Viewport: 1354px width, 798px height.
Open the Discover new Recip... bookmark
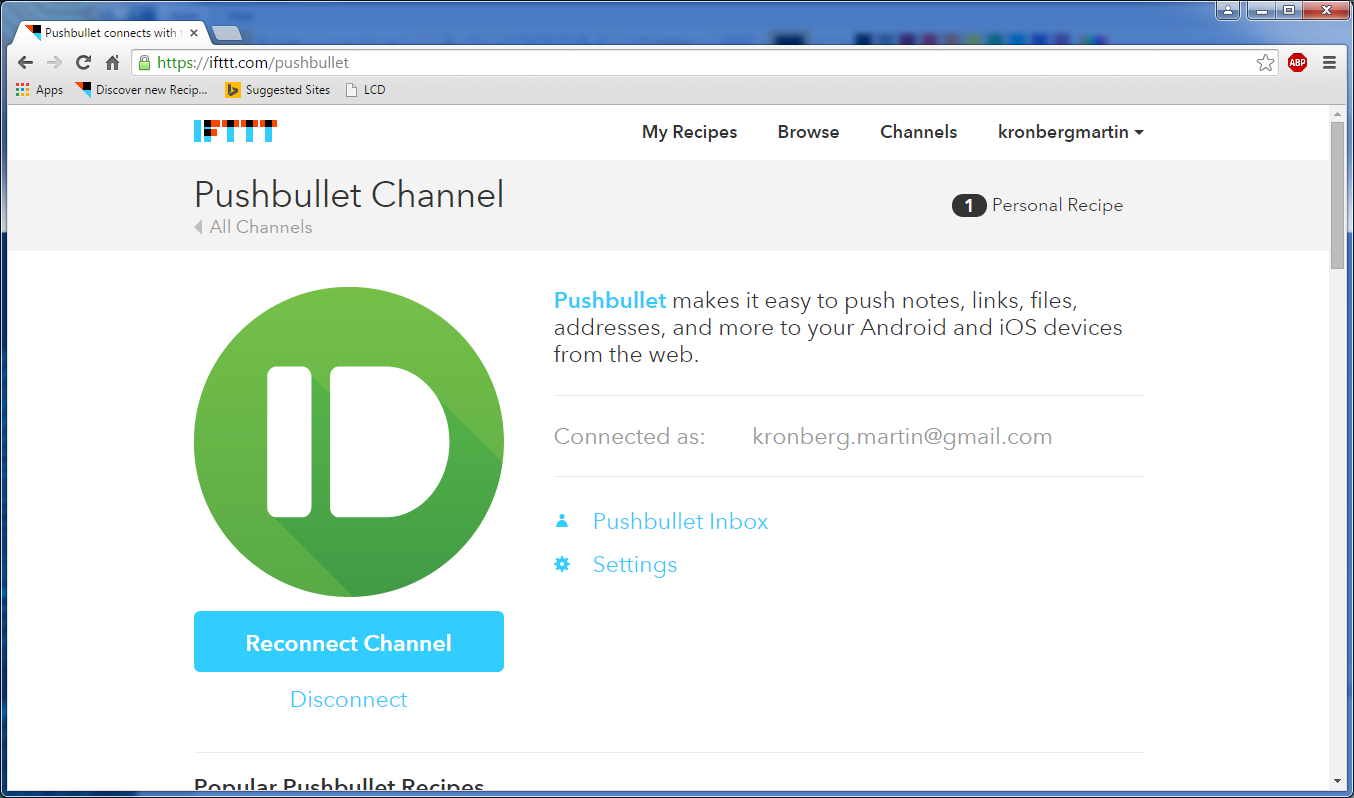[x=142, y=90]
